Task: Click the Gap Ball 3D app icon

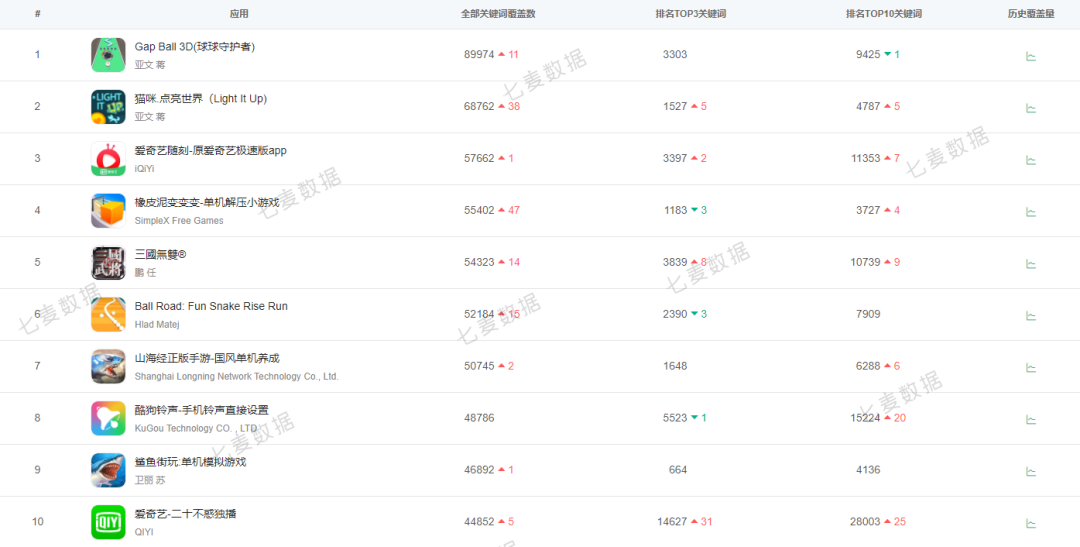Action: pos(108,55)
